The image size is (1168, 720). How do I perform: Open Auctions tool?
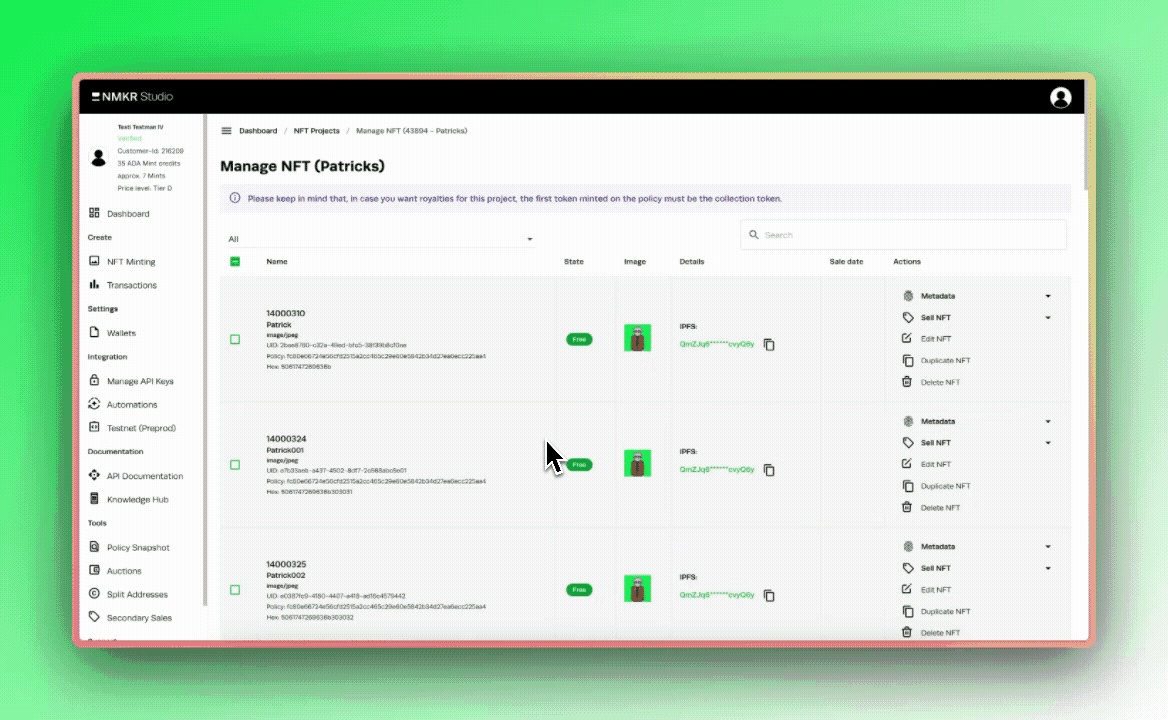click(x=124, y=571)
